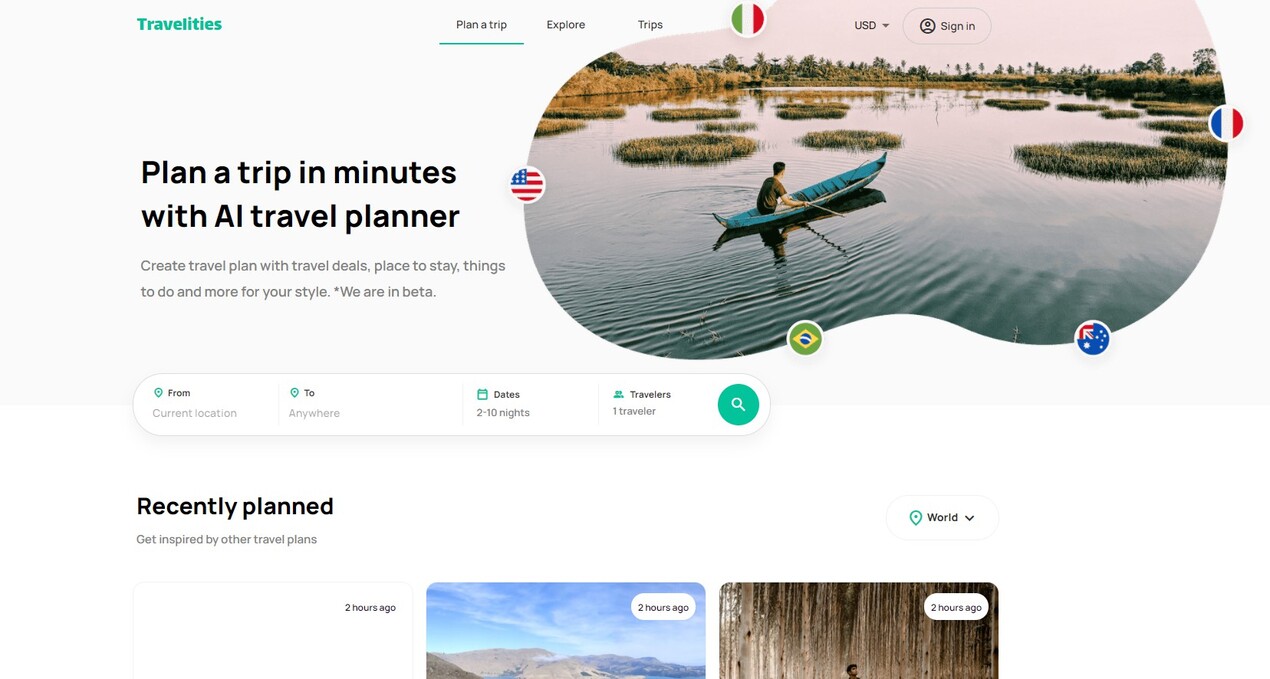
Task: Focus the To destination Anywhere field
Action: (x=370, y=404)
